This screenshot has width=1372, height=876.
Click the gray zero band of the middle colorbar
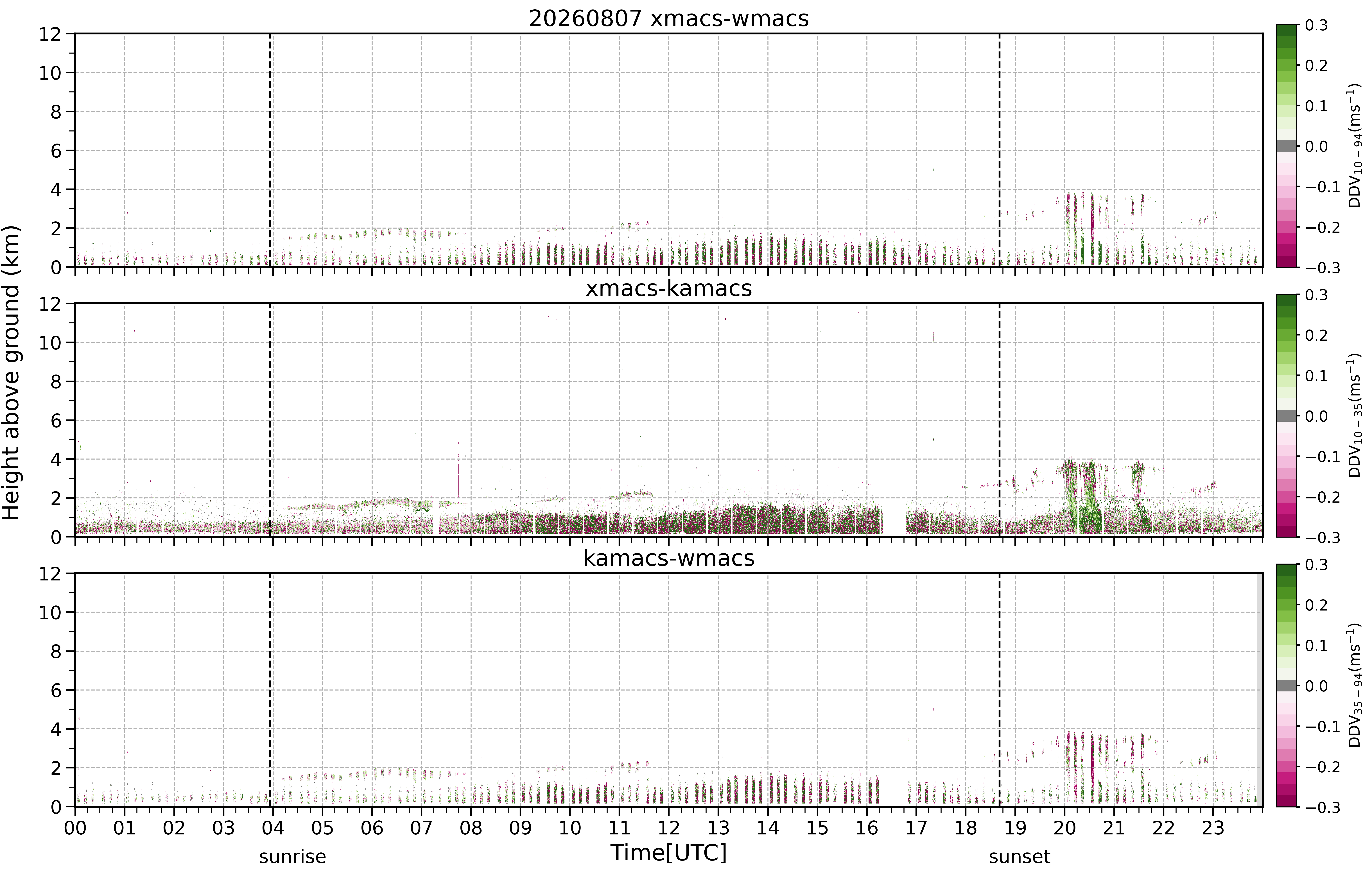(x=1286, y=416)
